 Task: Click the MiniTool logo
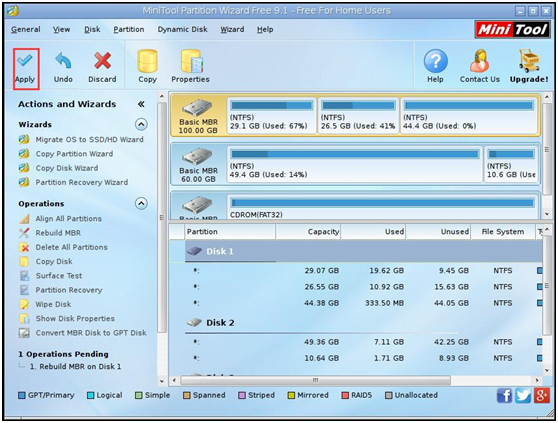pos(512,30)
